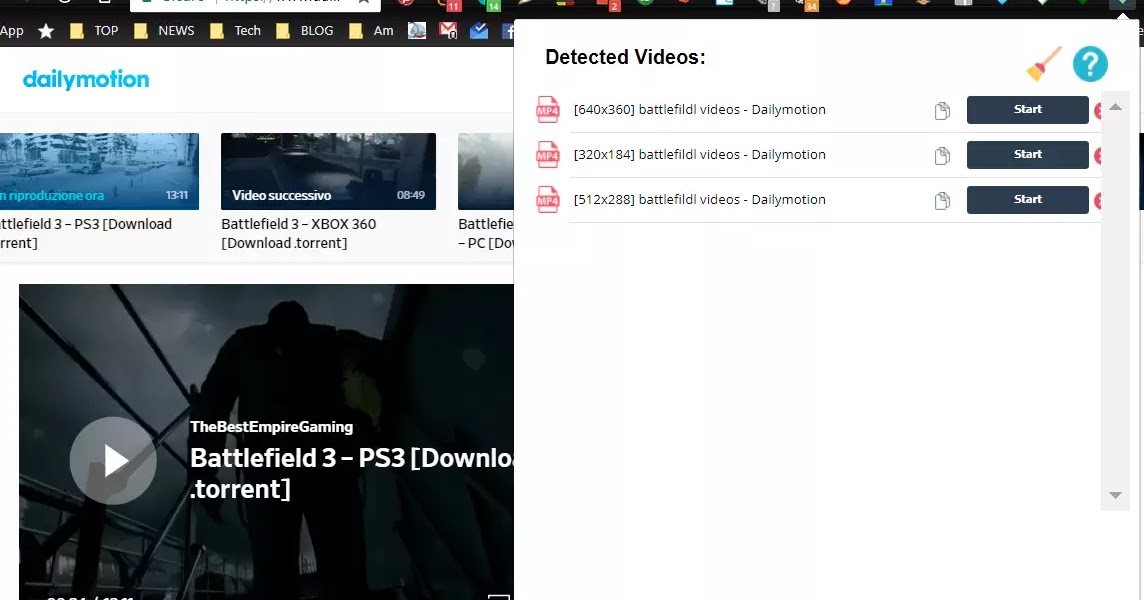Open the TOP bookmarks folder
The height and width of the screenshot is (600, 1144).
point(94,30)
